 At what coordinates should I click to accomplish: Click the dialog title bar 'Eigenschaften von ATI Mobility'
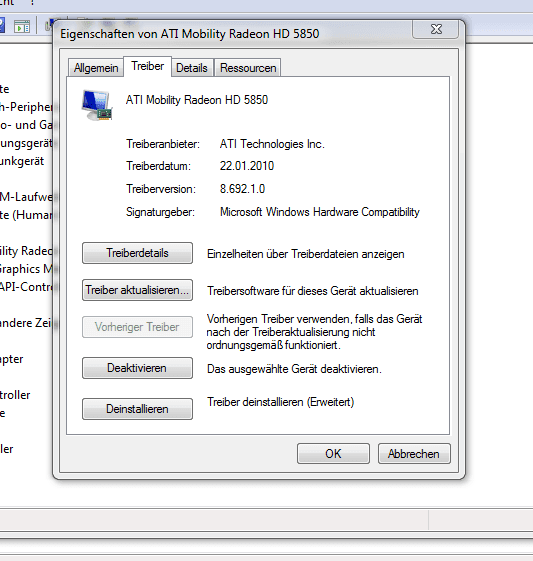[x=190, y=34]
